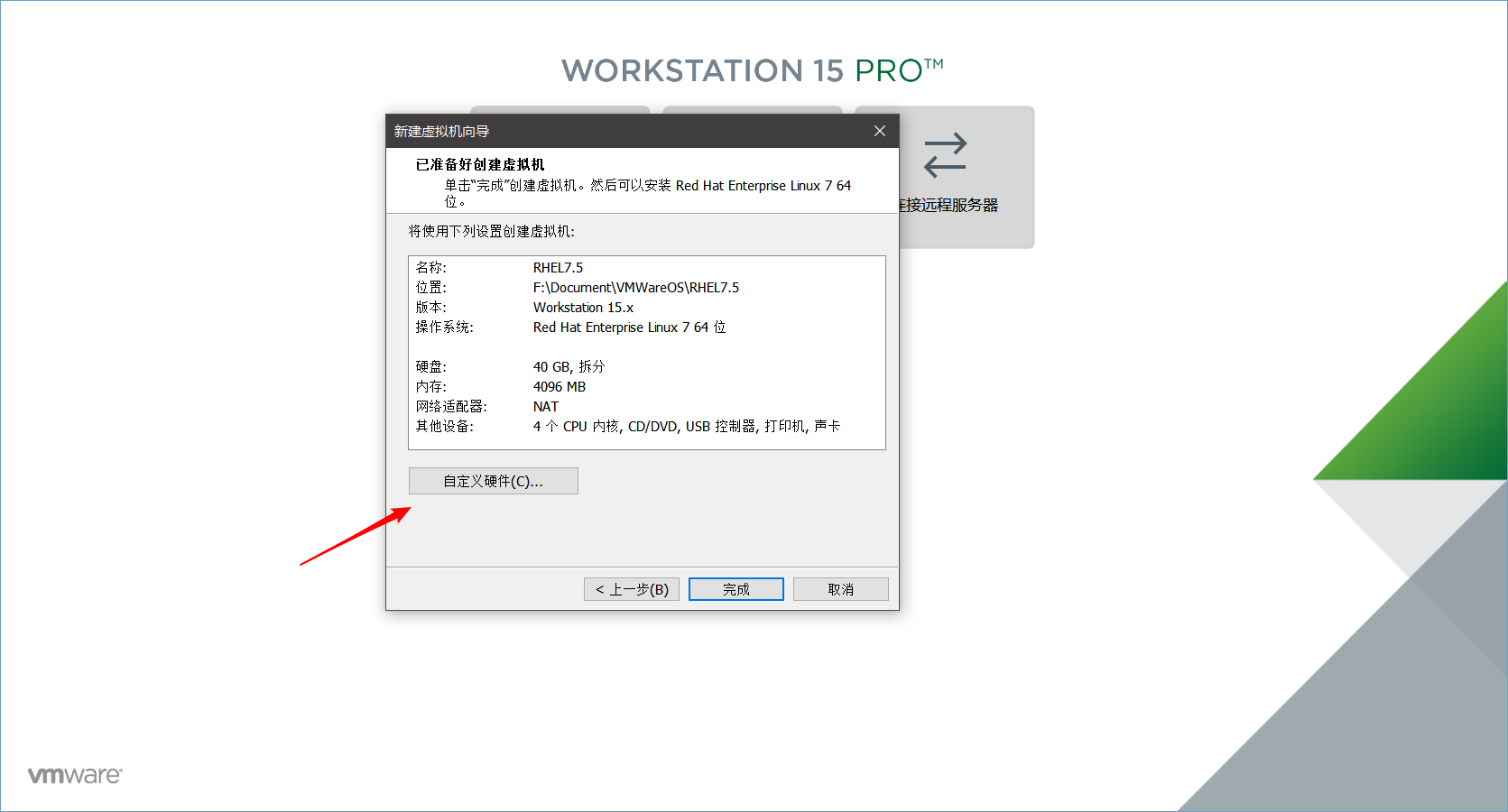Click the 网络适配器: label
The image size is (1508, 812).
(x=450, y=407)
